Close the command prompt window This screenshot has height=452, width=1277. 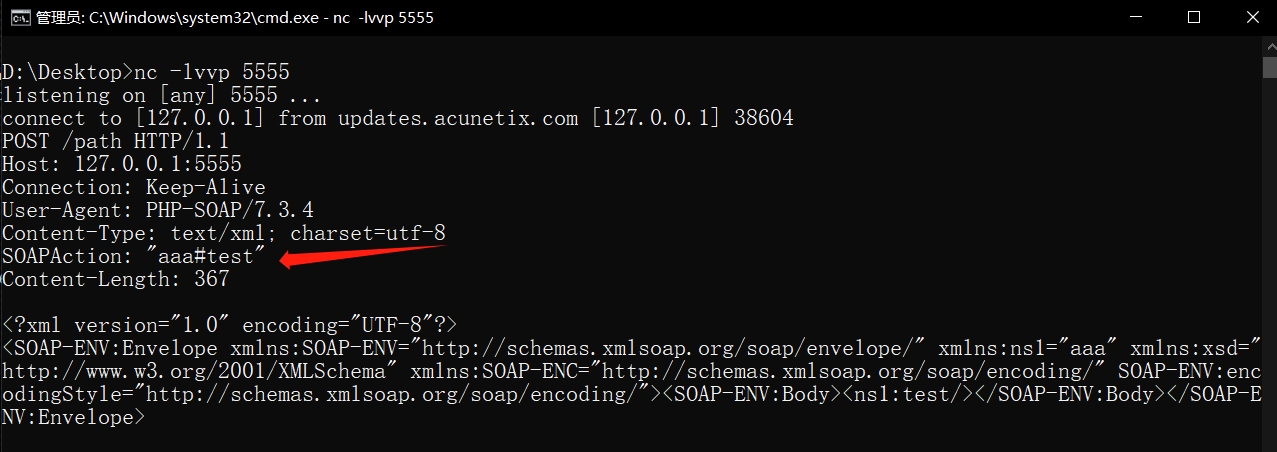pos(1252,17)
